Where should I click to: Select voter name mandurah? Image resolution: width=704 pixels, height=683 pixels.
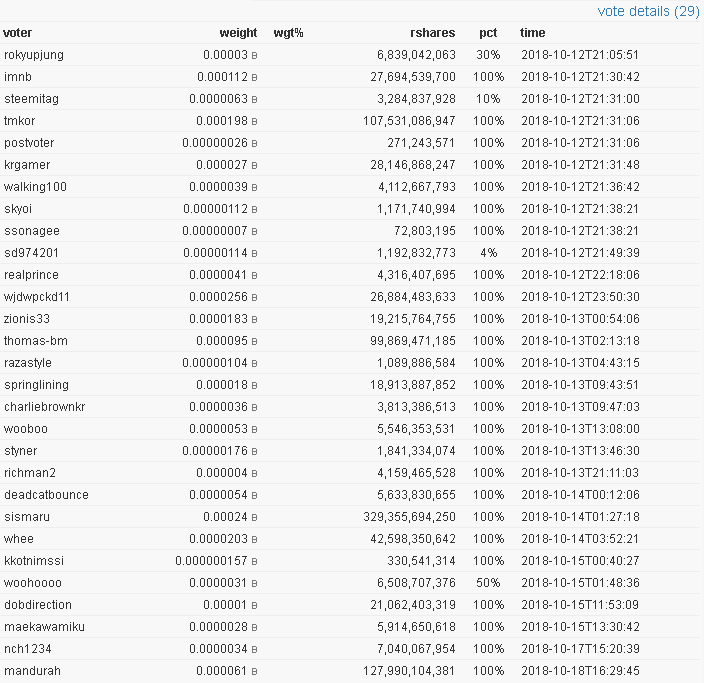[x=32, y=671]
